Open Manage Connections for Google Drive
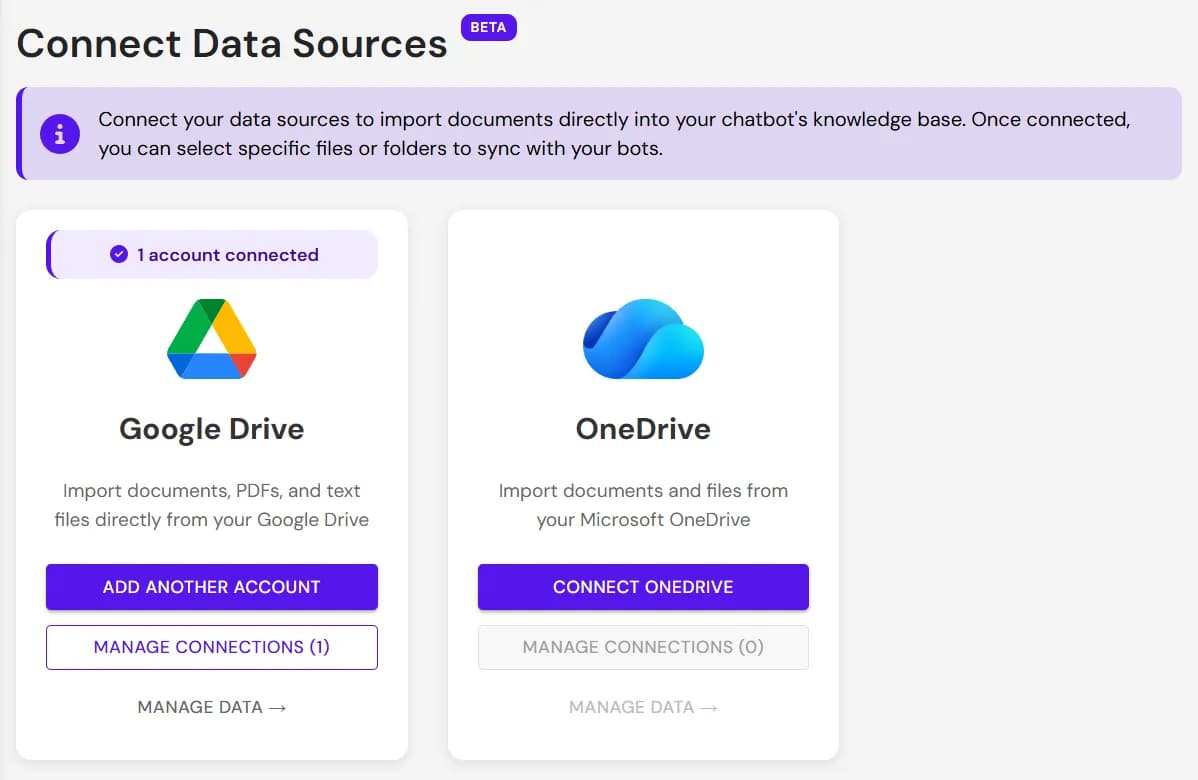The width and height of the screenshot is (1198, 780). click(x=211, y=647)
